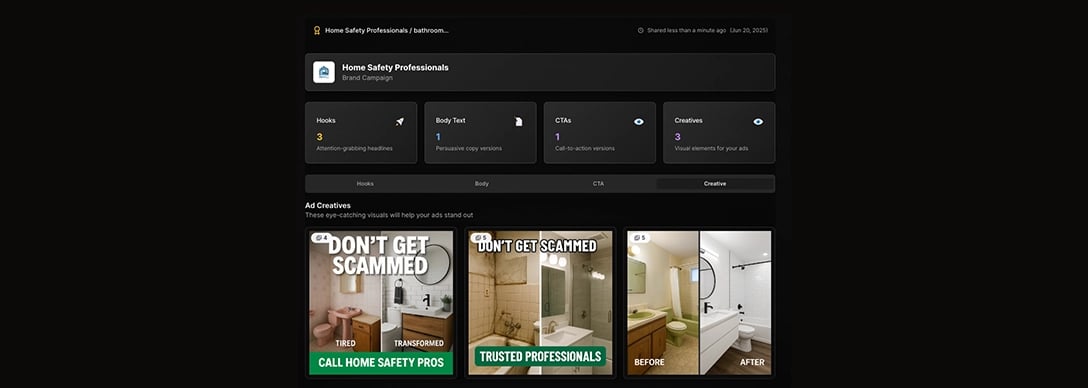Click the variant count badge showing 4
This screenshot has height=388, width=1088.
click(321, 237)
